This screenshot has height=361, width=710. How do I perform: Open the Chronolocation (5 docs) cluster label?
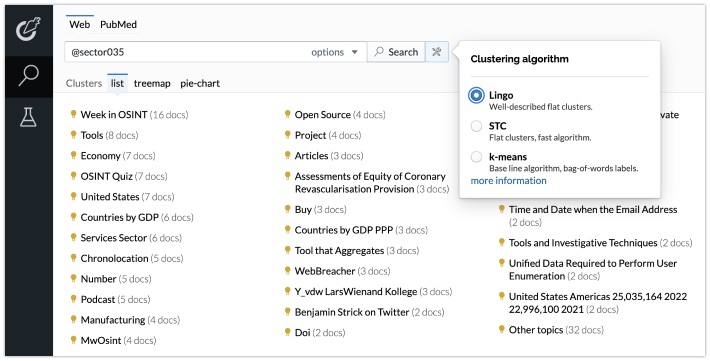[132, 258]
